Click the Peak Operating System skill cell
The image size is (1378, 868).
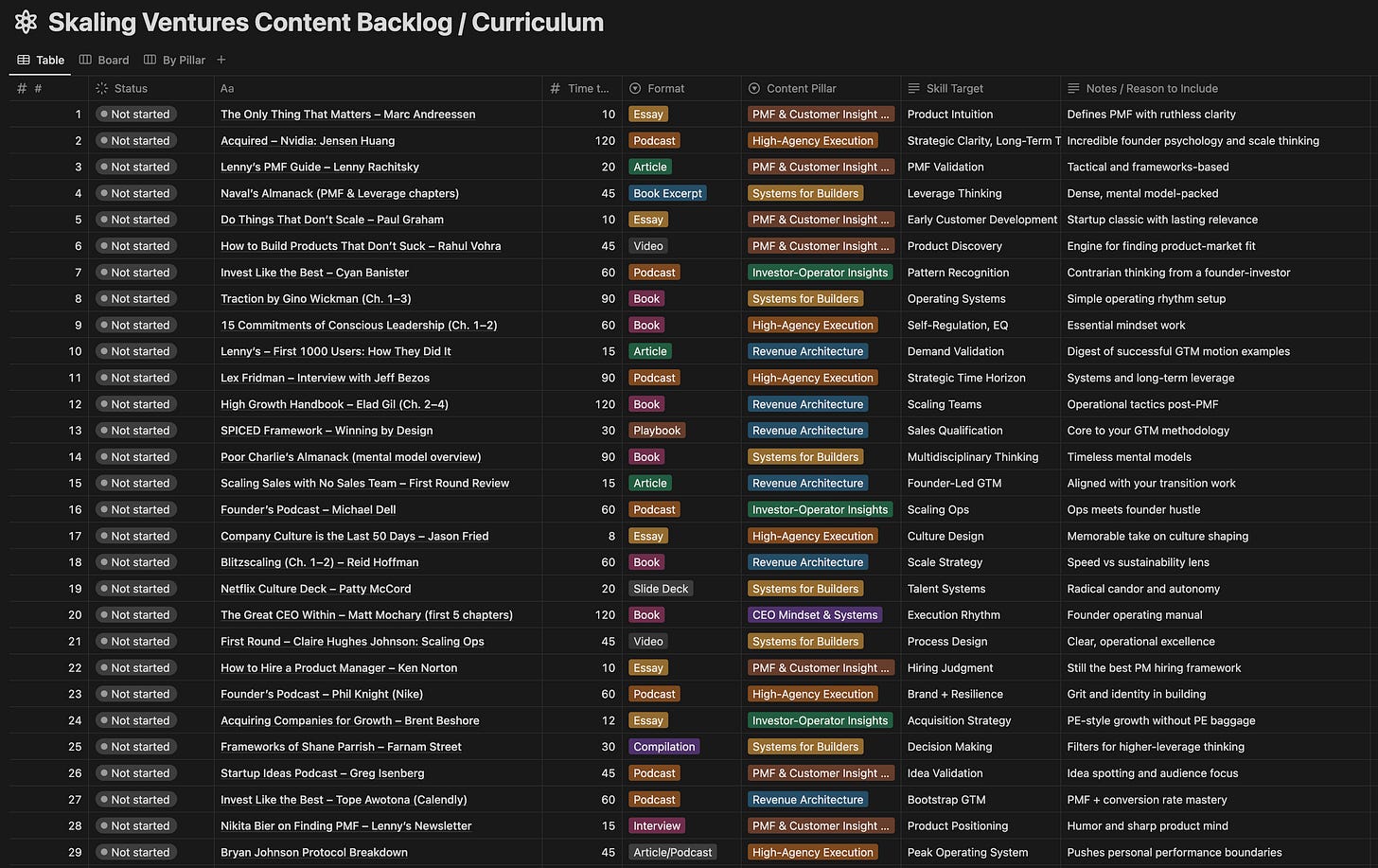tap(967, 853)
